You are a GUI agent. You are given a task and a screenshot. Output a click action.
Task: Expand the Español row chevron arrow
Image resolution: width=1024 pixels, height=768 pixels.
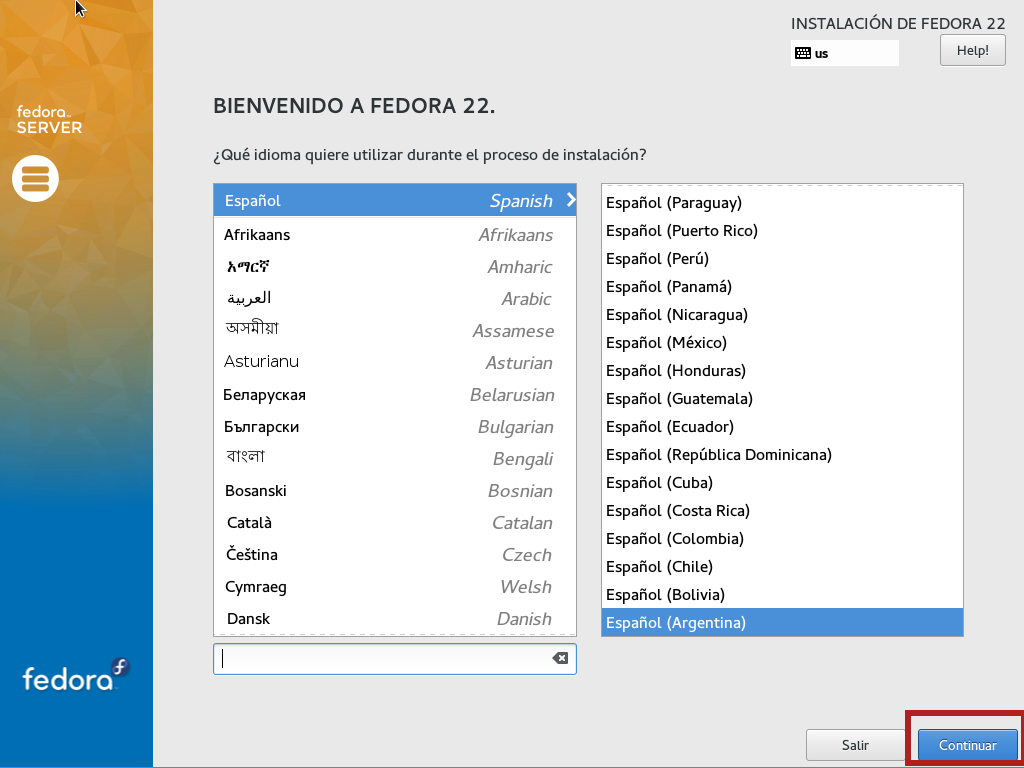[x=571, y=200]
